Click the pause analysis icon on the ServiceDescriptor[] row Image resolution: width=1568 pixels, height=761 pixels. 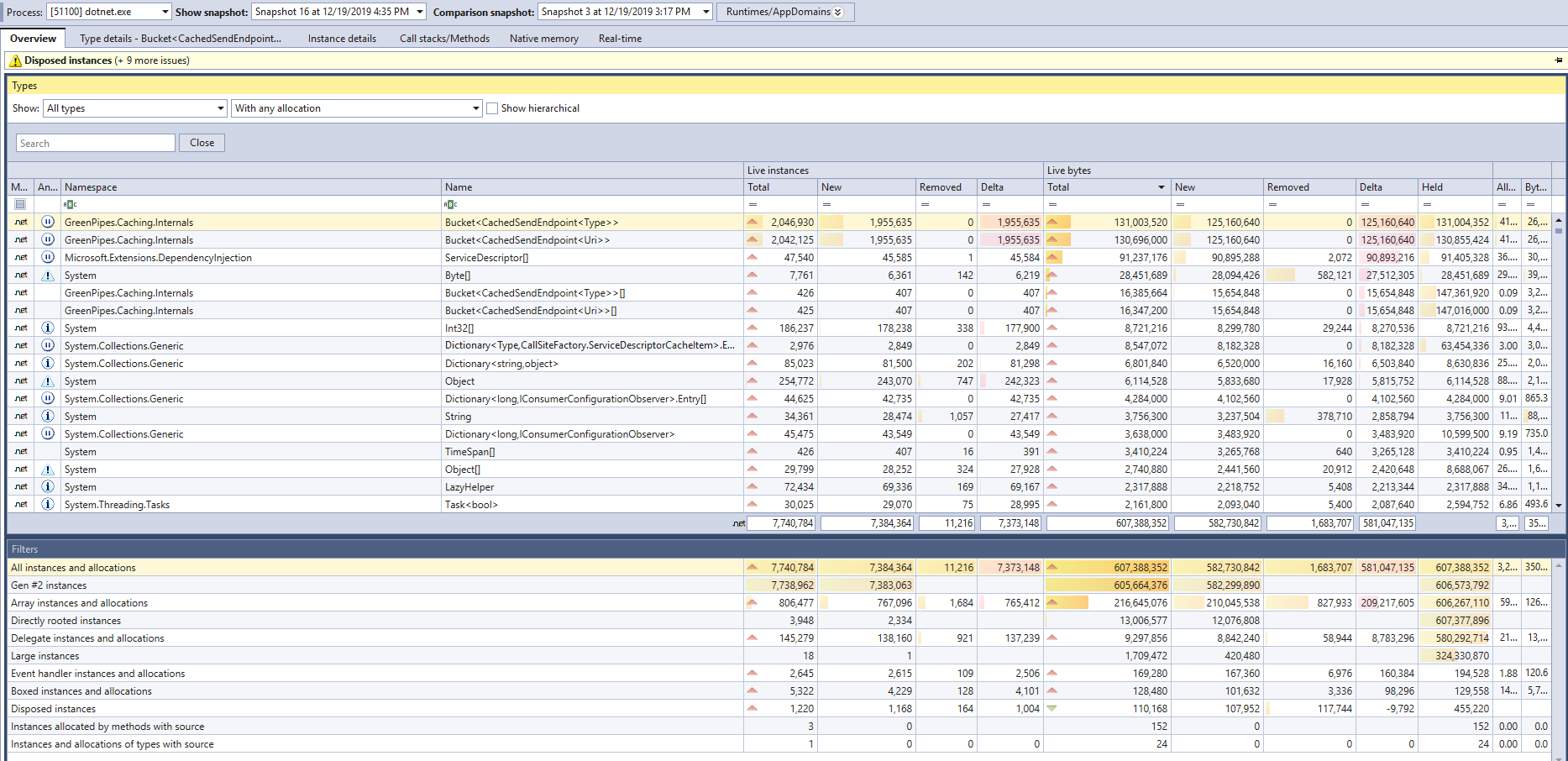(x=48, y=257)
